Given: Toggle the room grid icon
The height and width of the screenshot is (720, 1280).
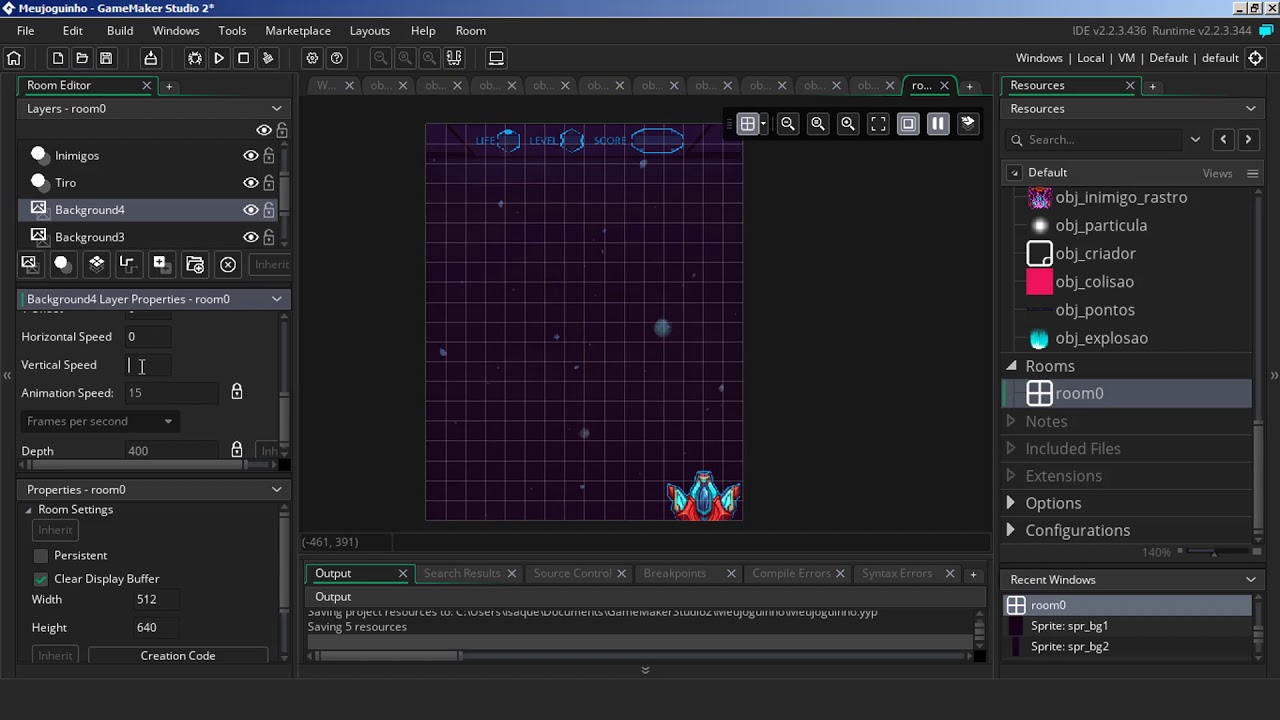Looking at the screenshot, I should 747,124.
